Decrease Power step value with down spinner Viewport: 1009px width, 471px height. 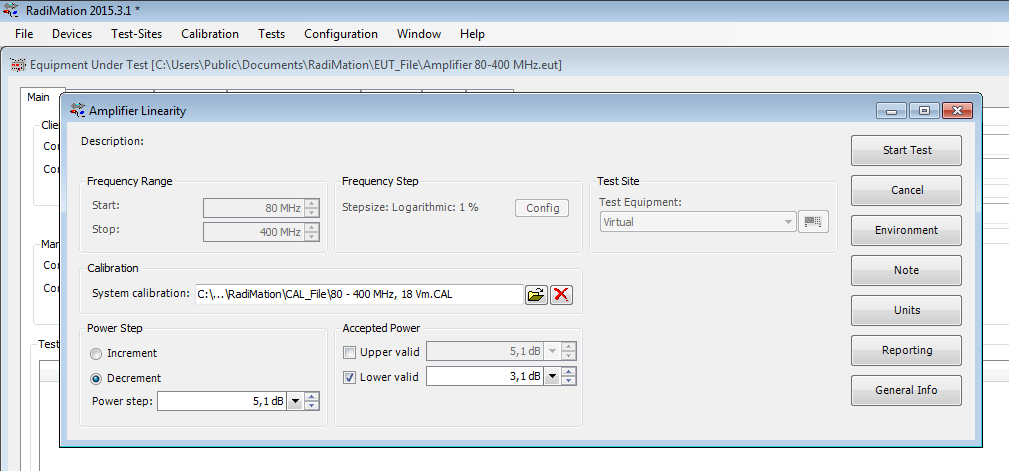[x=312, y=406]
